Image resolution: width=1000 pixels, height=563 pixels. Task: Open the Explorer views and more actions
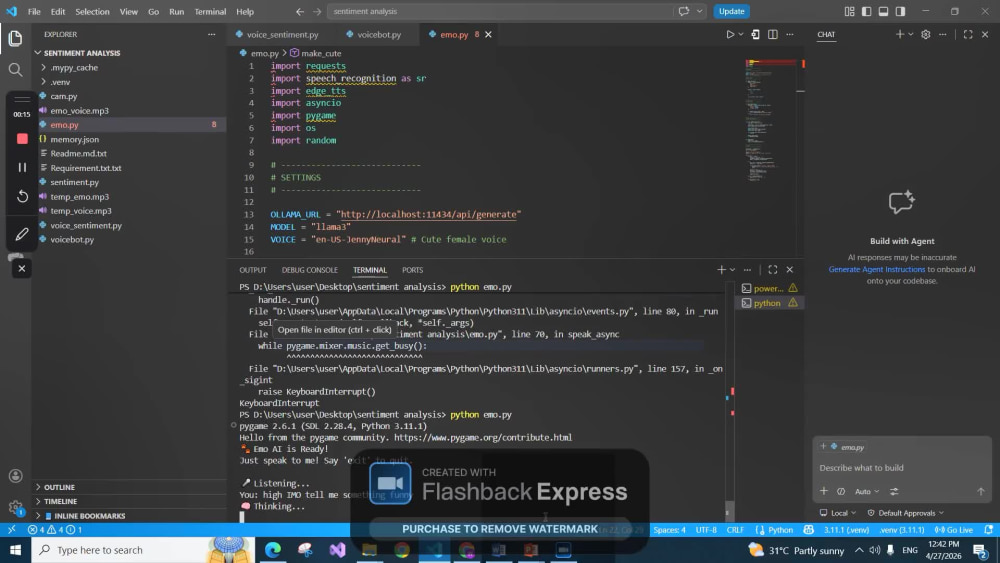tap(211, 34)
